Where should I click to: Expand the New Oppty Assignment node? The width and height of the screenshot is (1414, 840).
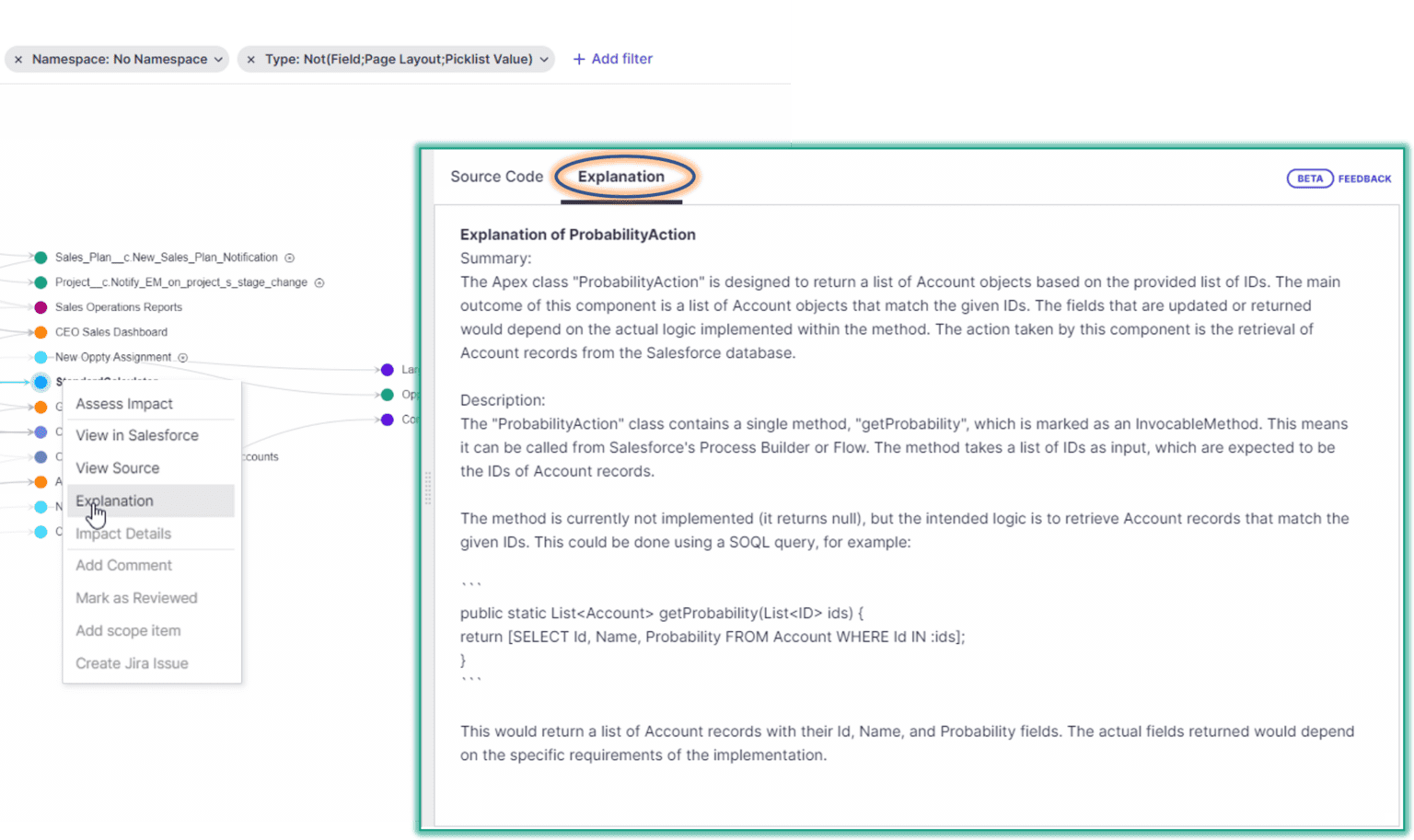coord(182,357)
